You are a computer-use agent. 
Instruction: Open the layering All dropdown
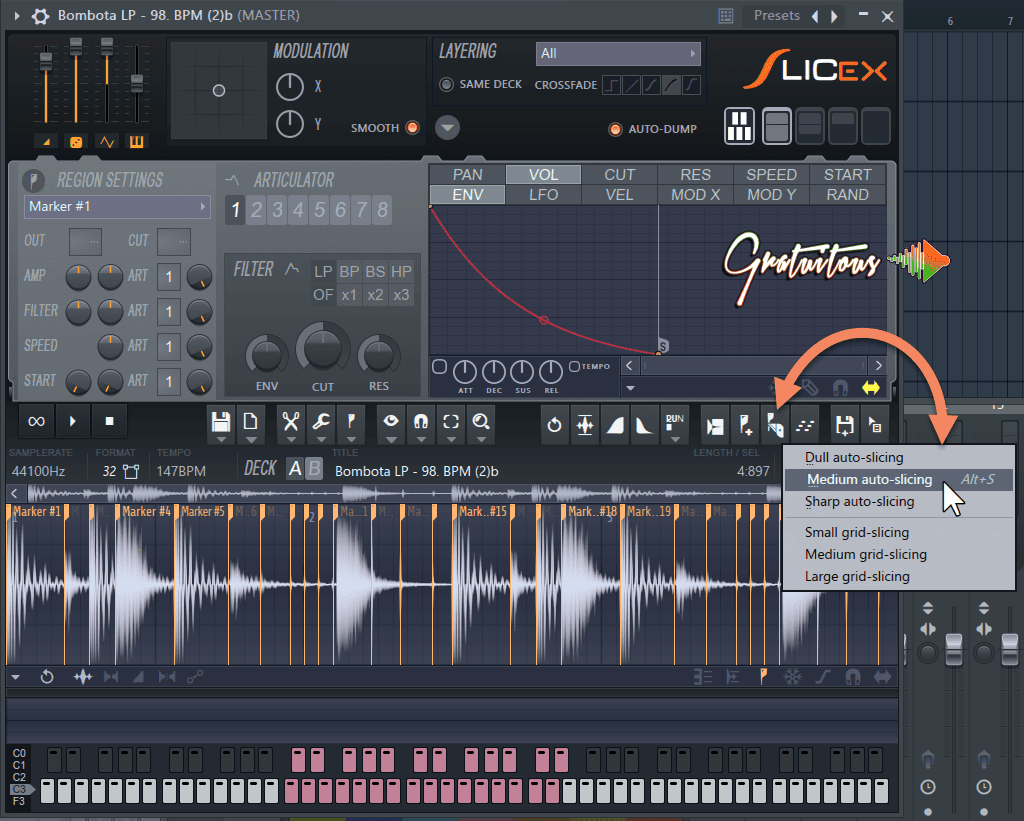[x=618, y=54]
